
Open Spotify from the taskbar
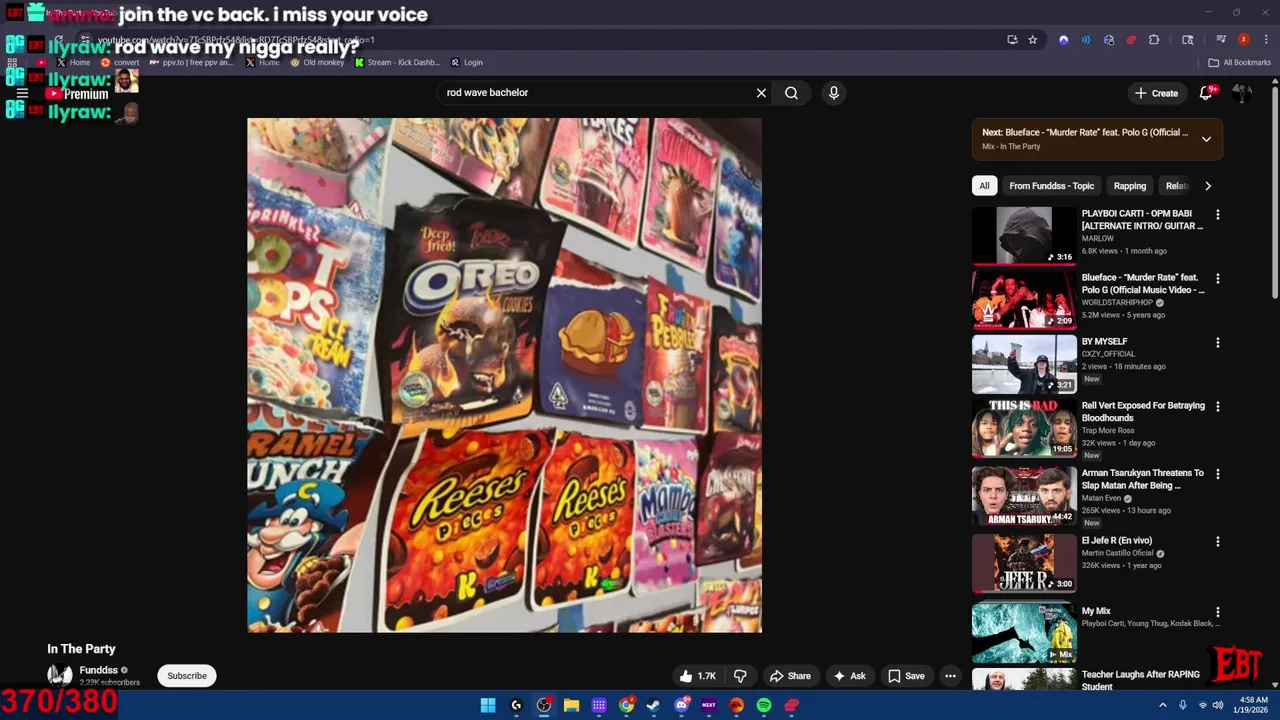(764, 705)
